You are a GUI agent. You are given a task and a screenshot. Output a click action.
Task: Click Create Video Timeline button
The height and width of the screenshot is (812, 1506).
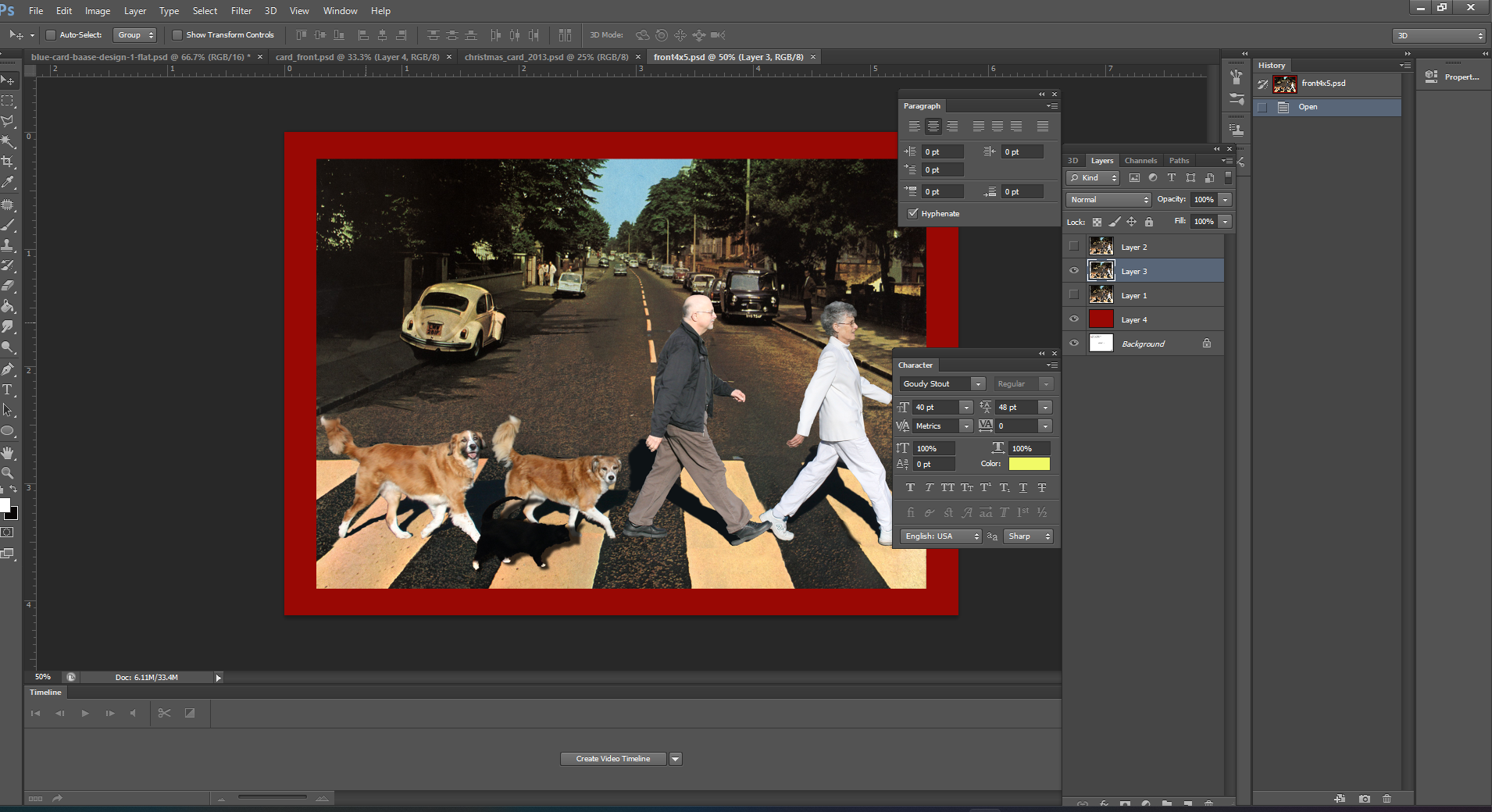[x=613, y=759]
